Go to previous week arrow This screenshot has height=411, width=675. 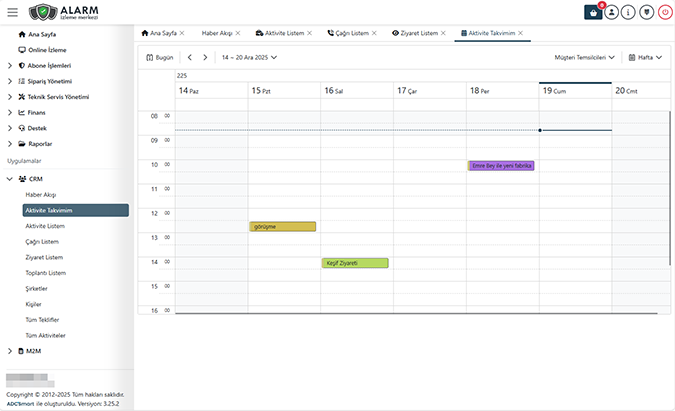click(190, 58)
